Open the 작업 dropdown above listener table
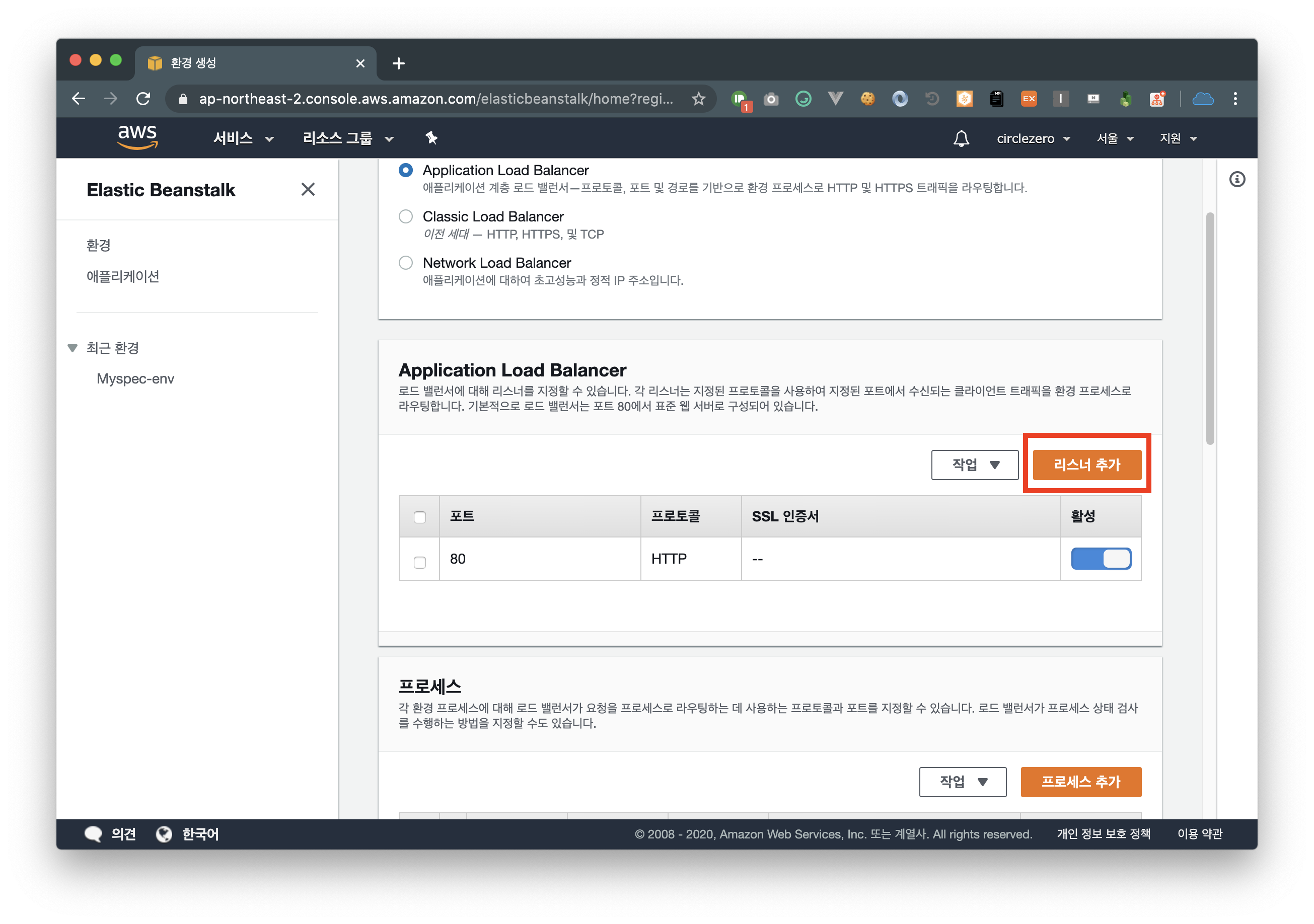 [975, 465]
